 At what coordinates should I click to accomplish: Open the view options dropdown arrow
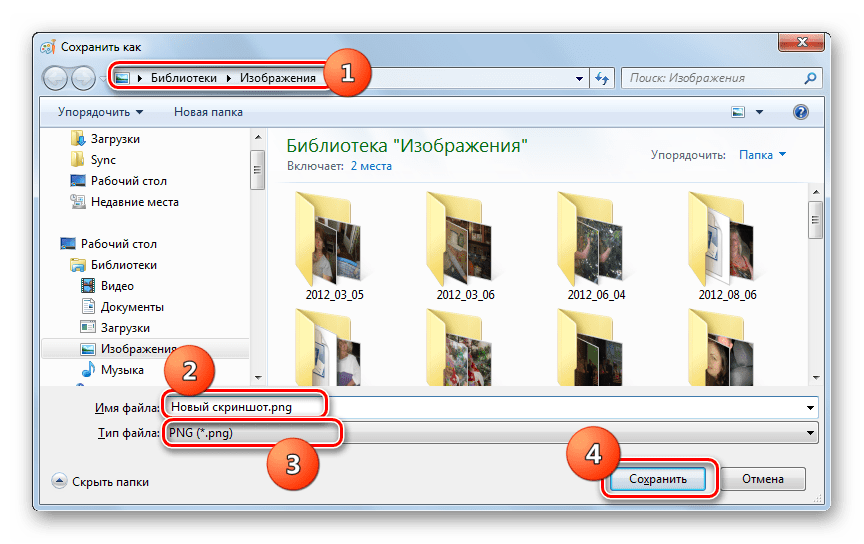pos(759,112)
